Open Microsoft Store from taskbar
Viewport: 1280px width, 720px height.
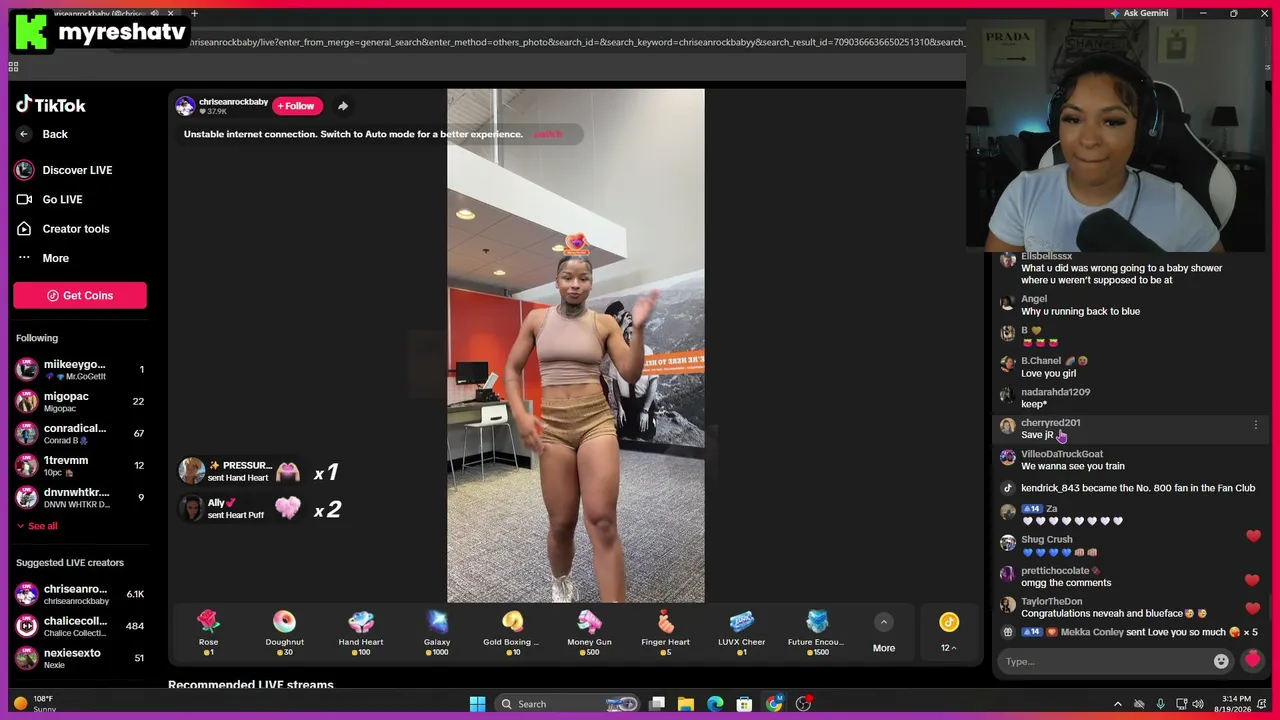pyautogui.click(x=744, y=704)
